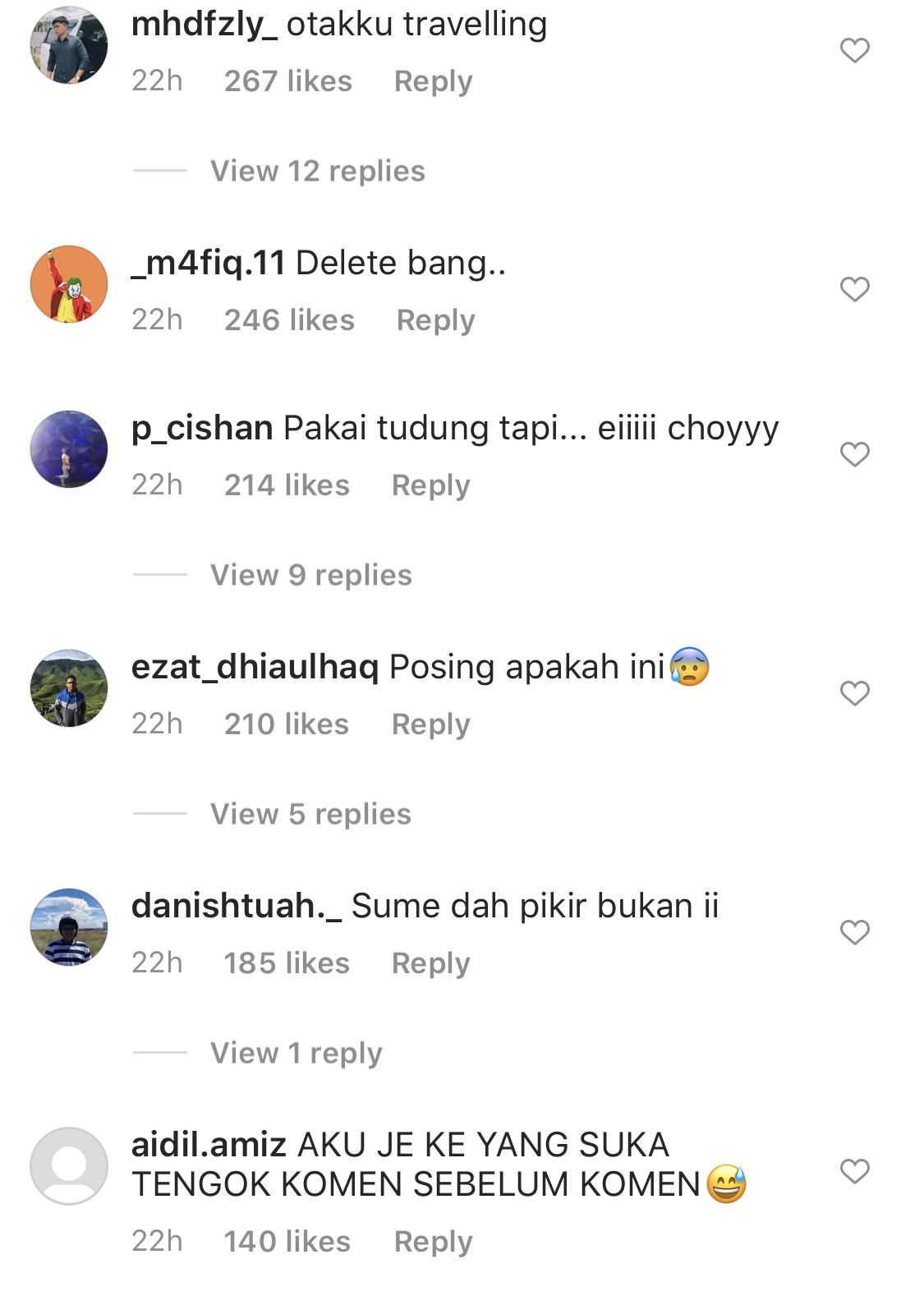This screenshot has height=1305, width=924.
Task: Open p_cishan username link
Action: (202, 429)
